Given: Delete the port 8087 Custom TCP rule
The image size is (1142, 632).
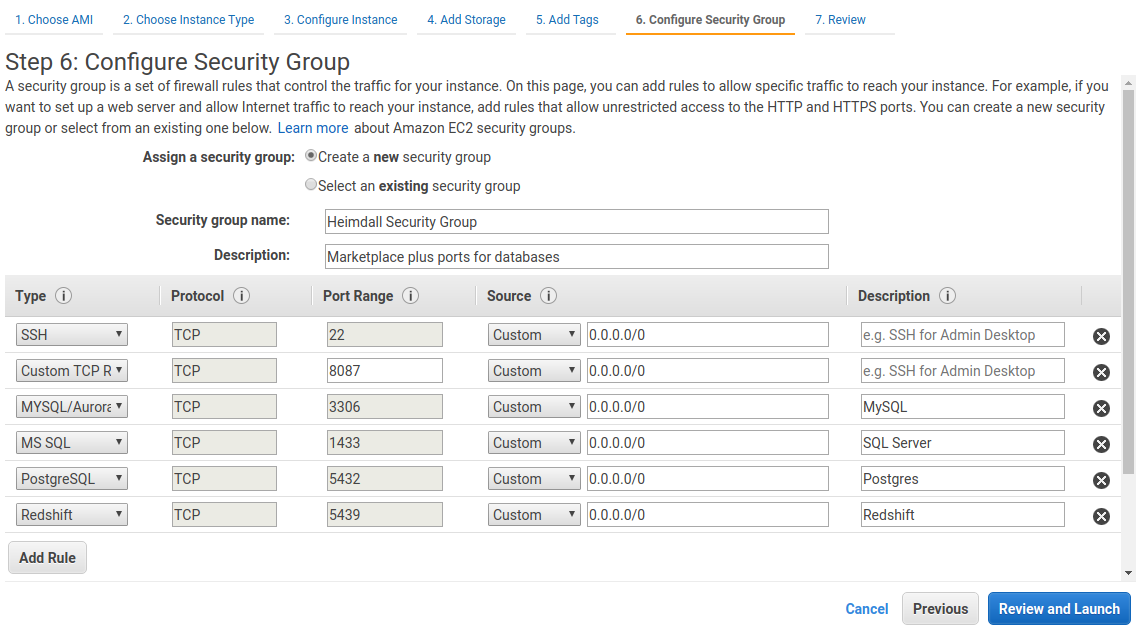Looking at the screenshot, I should 1101,372.
